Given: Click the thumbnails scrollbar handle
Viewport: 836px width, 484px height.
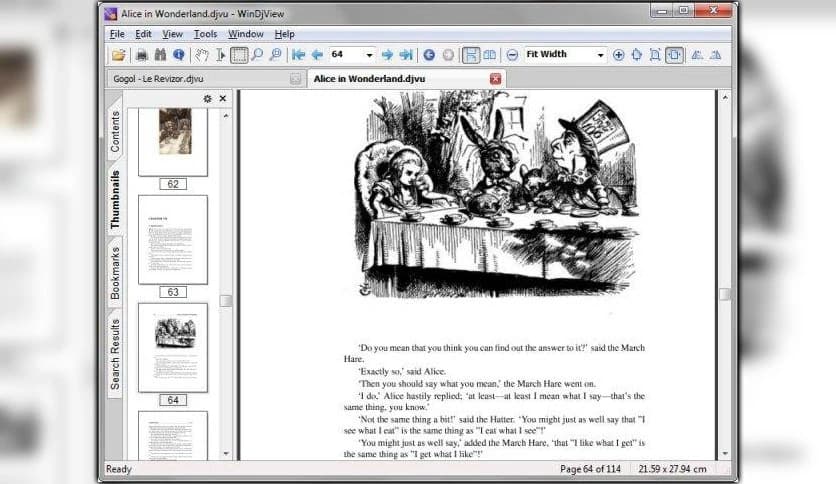Looking at the screenshot, I should click(x=226, y=301).
